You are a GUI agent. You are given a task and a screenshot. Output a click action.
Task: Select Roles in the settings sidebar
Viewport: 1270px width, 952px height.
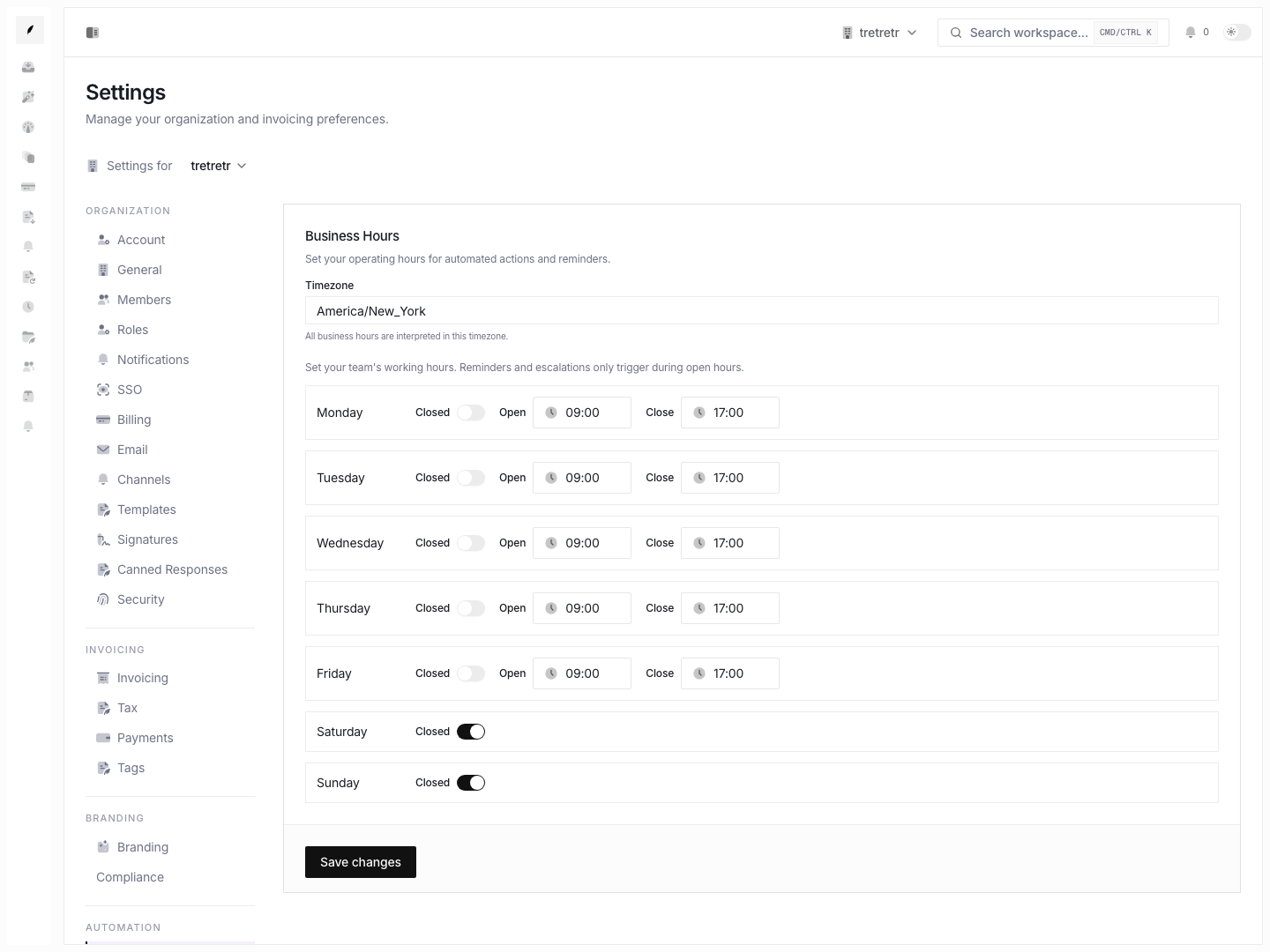(170, 330)
